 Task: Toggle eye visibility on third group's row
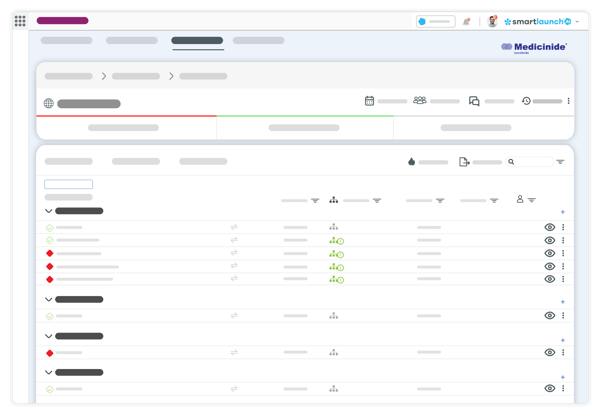click(550, 352)
